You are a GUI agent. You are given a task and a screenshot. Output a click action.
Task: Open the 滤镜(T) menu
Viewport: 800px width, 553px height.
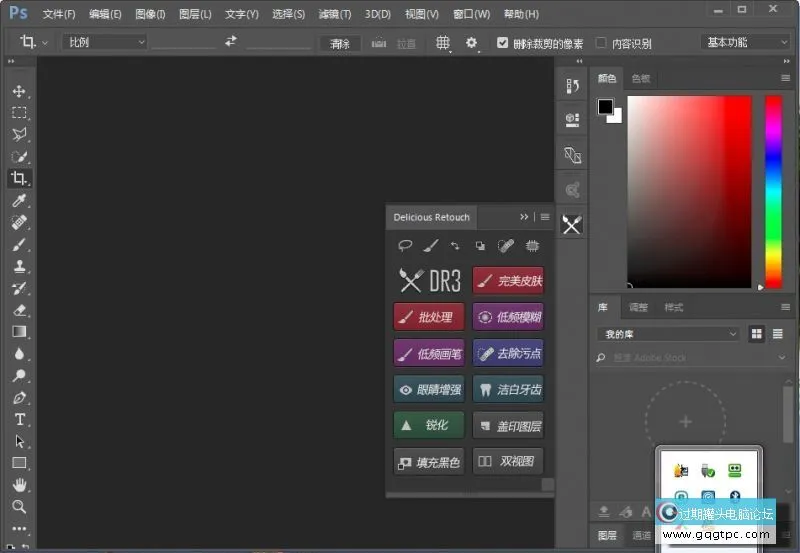coord(335,14)
